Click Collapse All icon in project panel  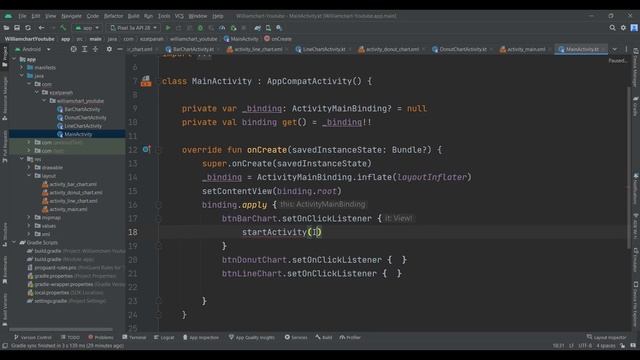(x=95, y=49)
